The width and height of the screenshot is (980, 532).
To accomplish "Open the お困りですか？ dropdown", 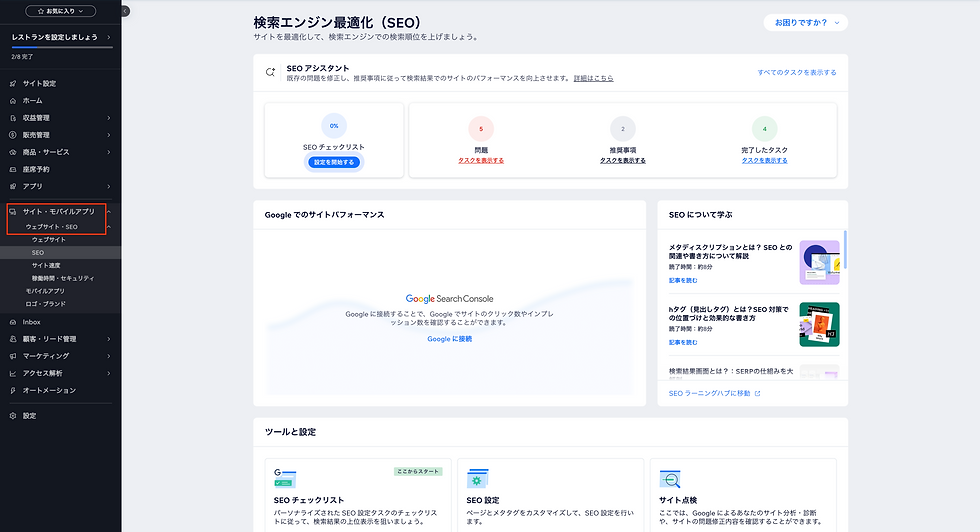I will (806, 23).
